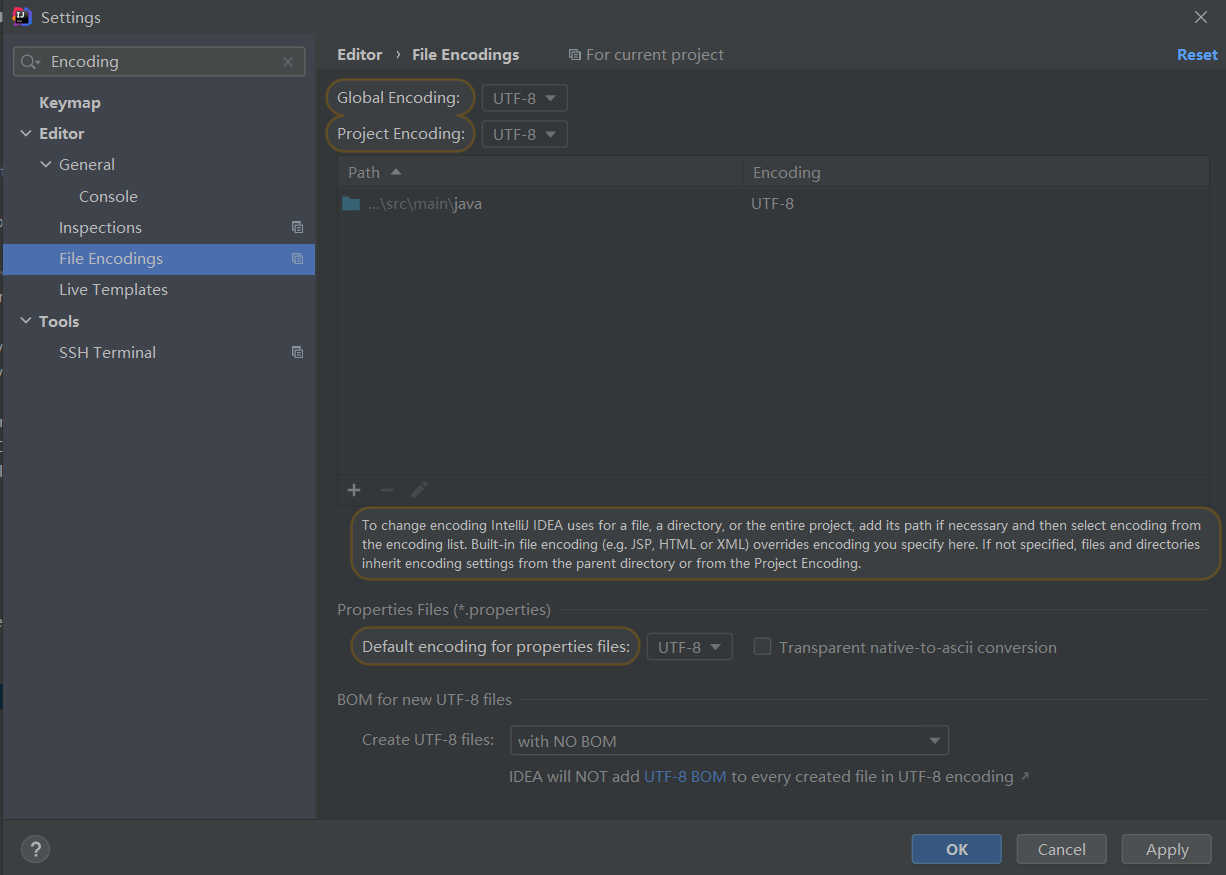Clear the Encoding search text with X icon
The width and height of the screenshot is (1226, 875).
click(x=288, y=62)
